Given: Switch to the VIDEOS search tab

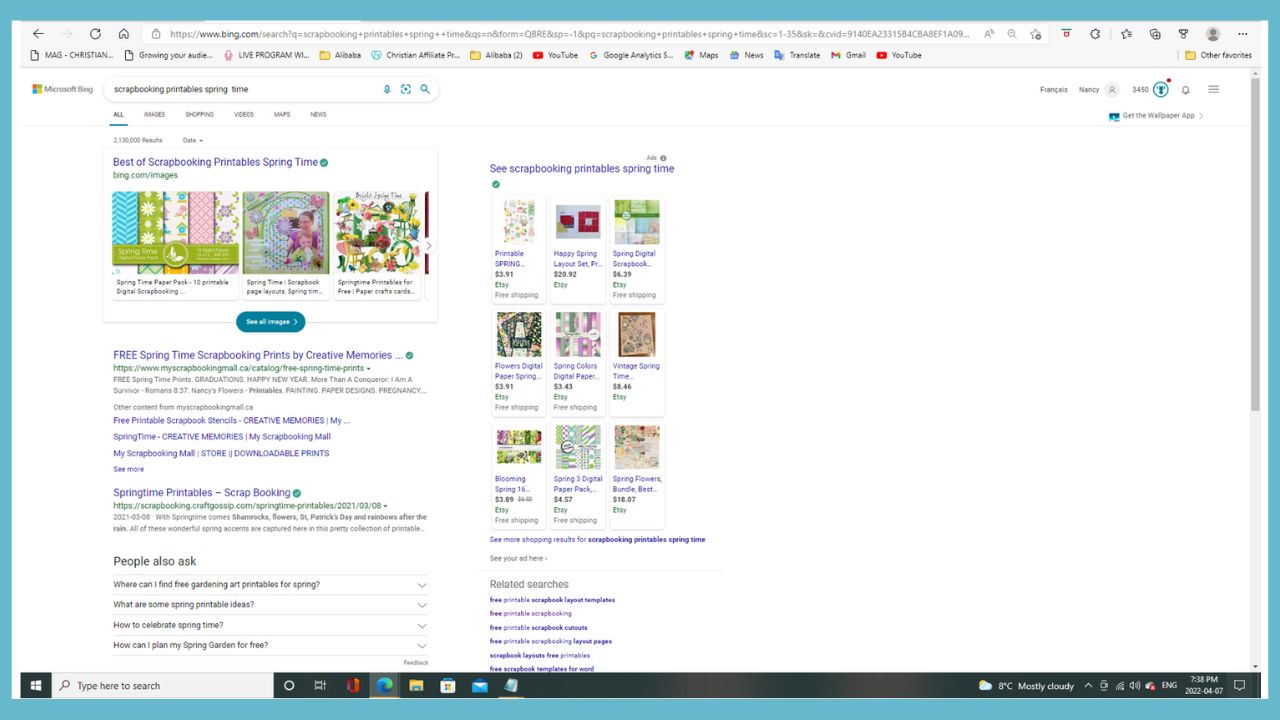Looking at the screenshot, I should click(x=244, y=115).
